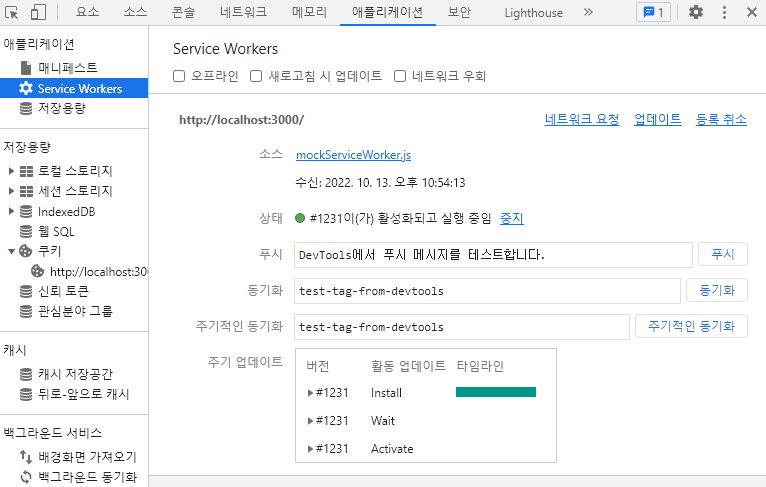
Task: Click the 주기적인 동기화 button
Action: tap(691, 326)
